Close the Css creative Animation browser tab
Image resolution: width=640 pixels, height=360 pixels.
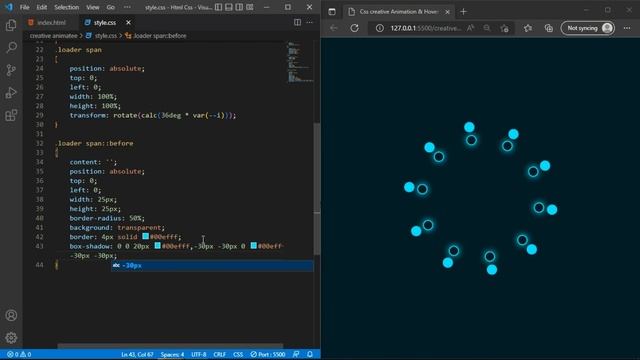click(x=447, y=12)
